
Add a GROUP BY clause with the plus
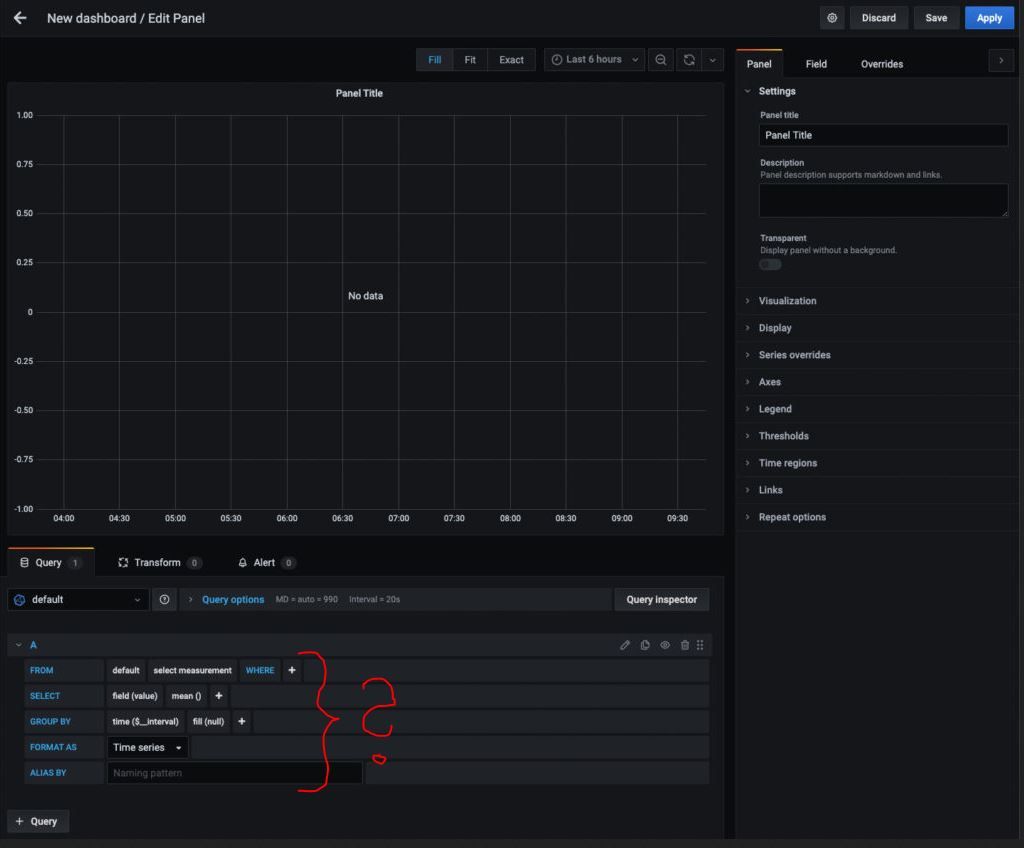click(x=242, y=721)
